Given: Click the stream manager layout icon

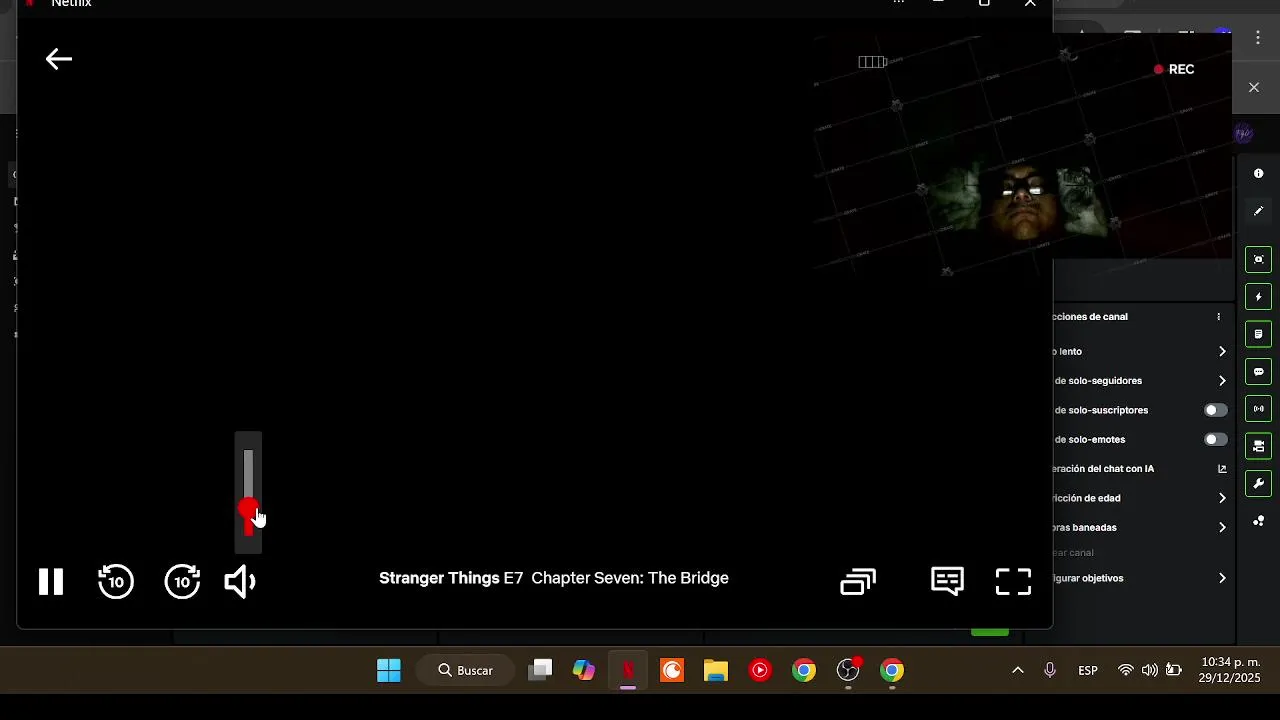Looking at the screenshot, I should [x=1259, y=446].
